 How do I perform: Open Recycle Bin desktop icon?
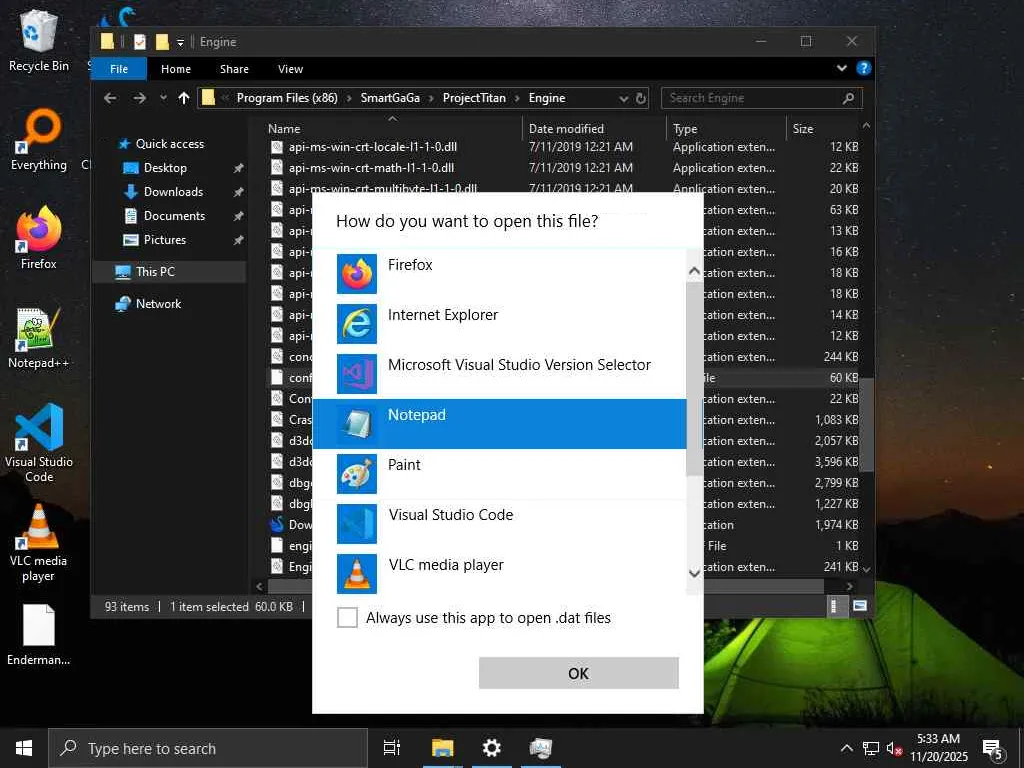39,41
